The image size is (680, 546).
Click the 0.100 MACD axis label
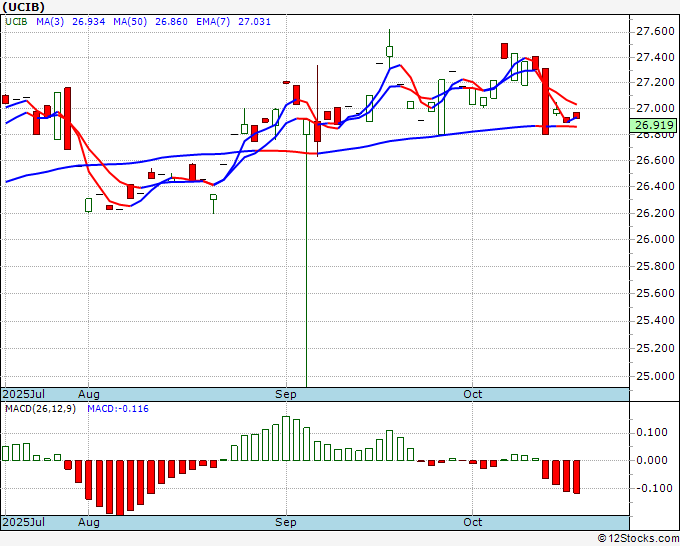point(652,432)
